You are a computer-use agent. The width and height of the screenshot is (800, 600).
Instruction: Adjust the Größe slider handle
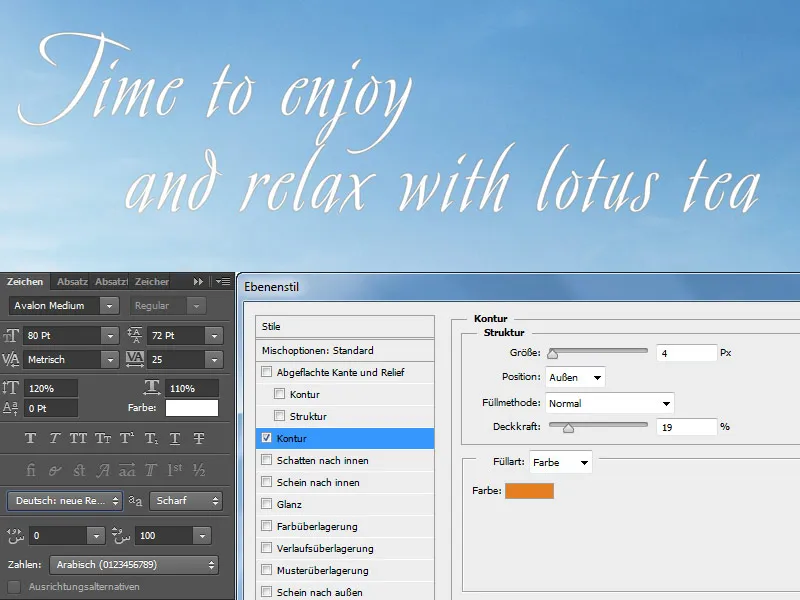(x=553, y=354)
